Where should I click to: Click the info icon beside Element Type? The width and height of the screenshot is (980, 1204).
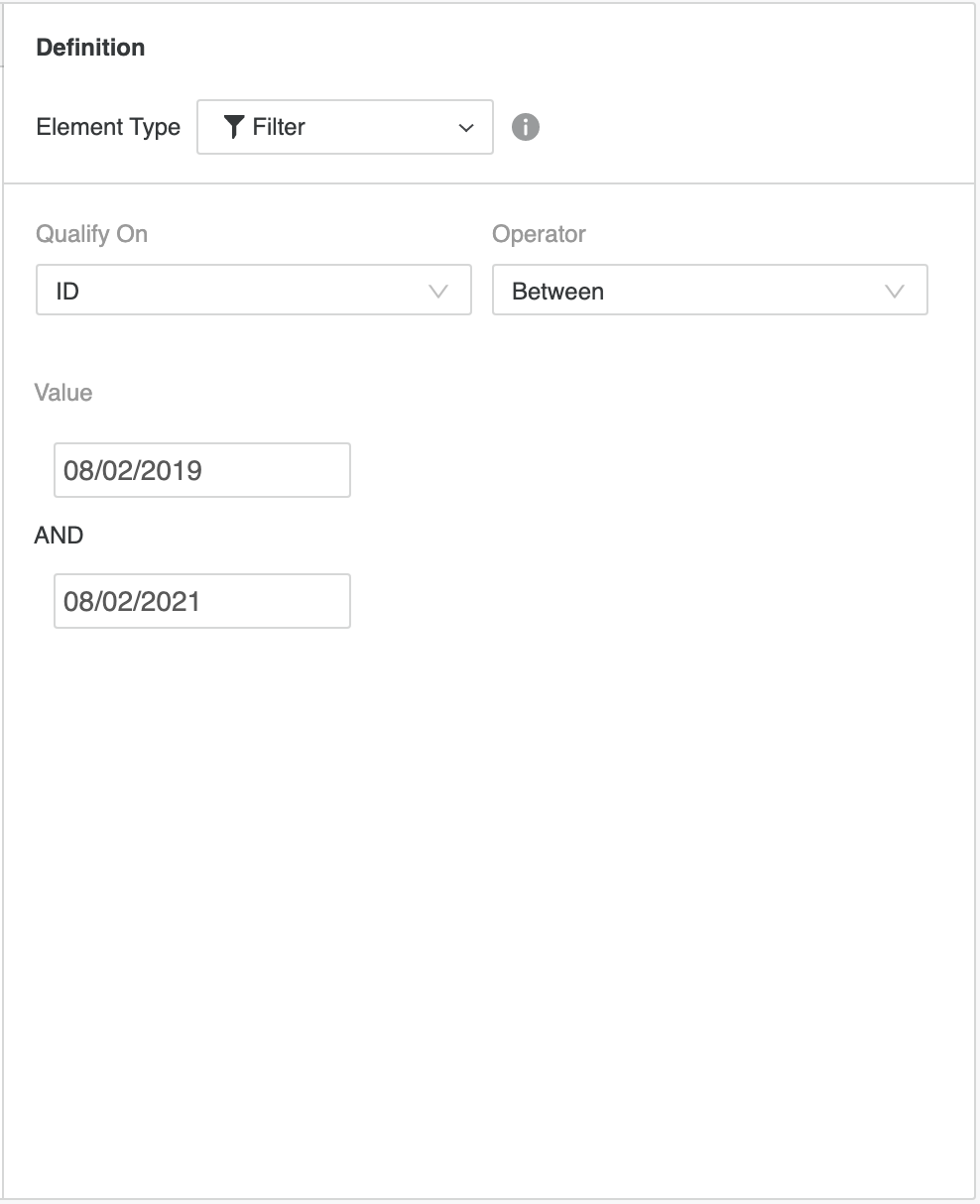526,127
